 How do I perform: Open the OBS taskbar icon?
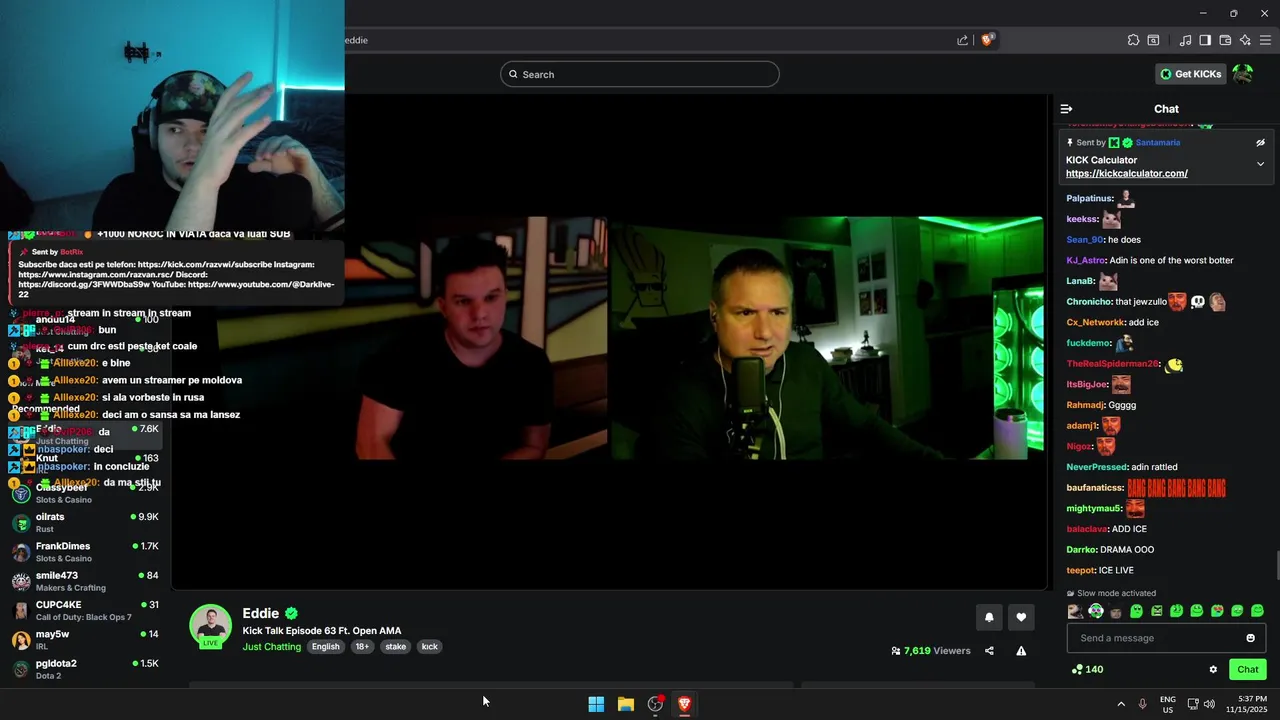coord(655,704)
